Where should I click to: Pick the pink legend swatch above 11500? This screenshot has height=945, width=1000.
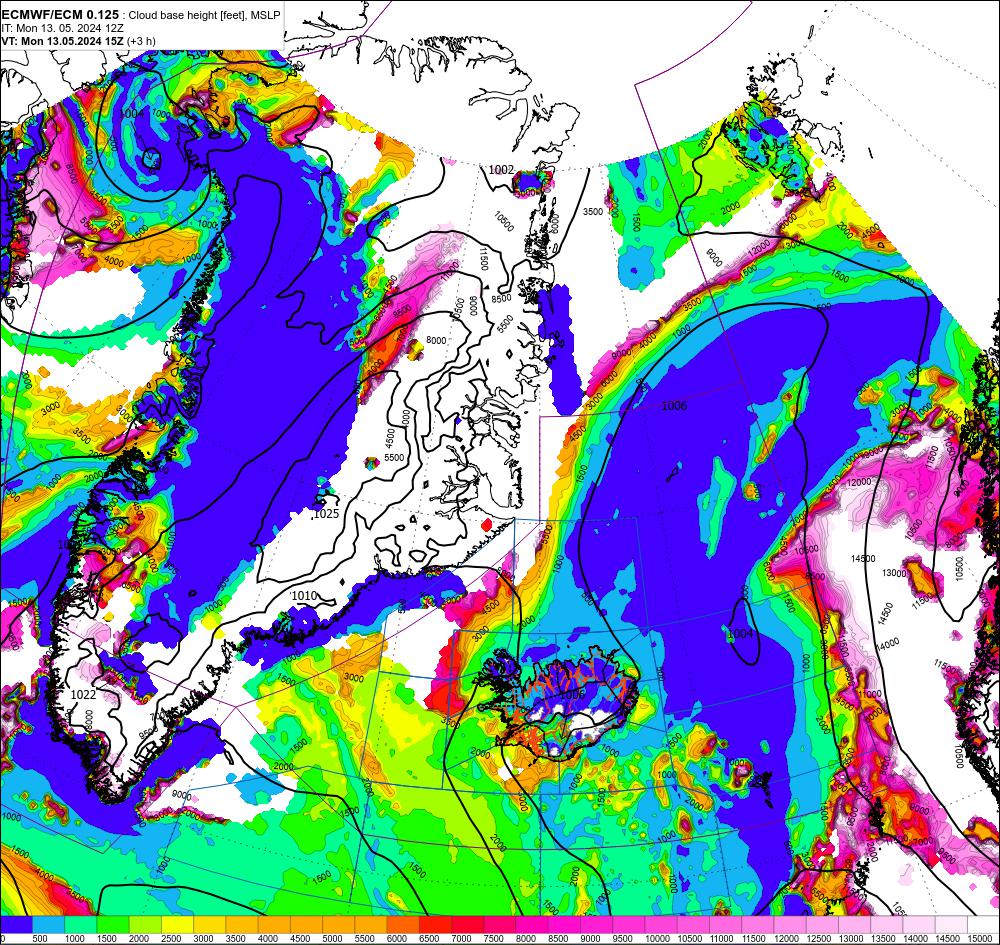758,925
